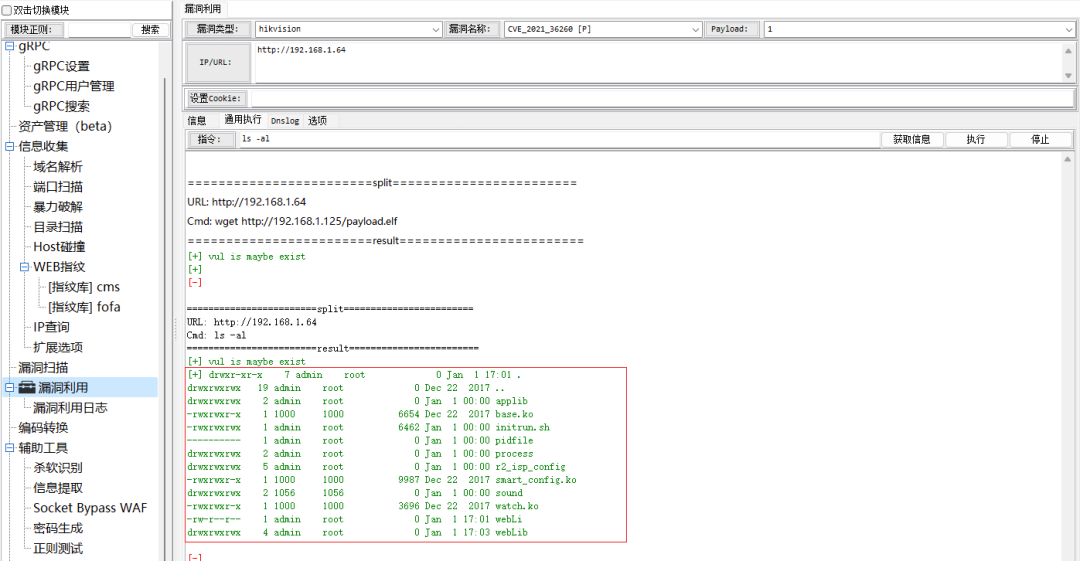Click the 'initrun.sh' output line
Image resolution: width=1080 pixels, height=561 pixels.
tap(368, 427)
